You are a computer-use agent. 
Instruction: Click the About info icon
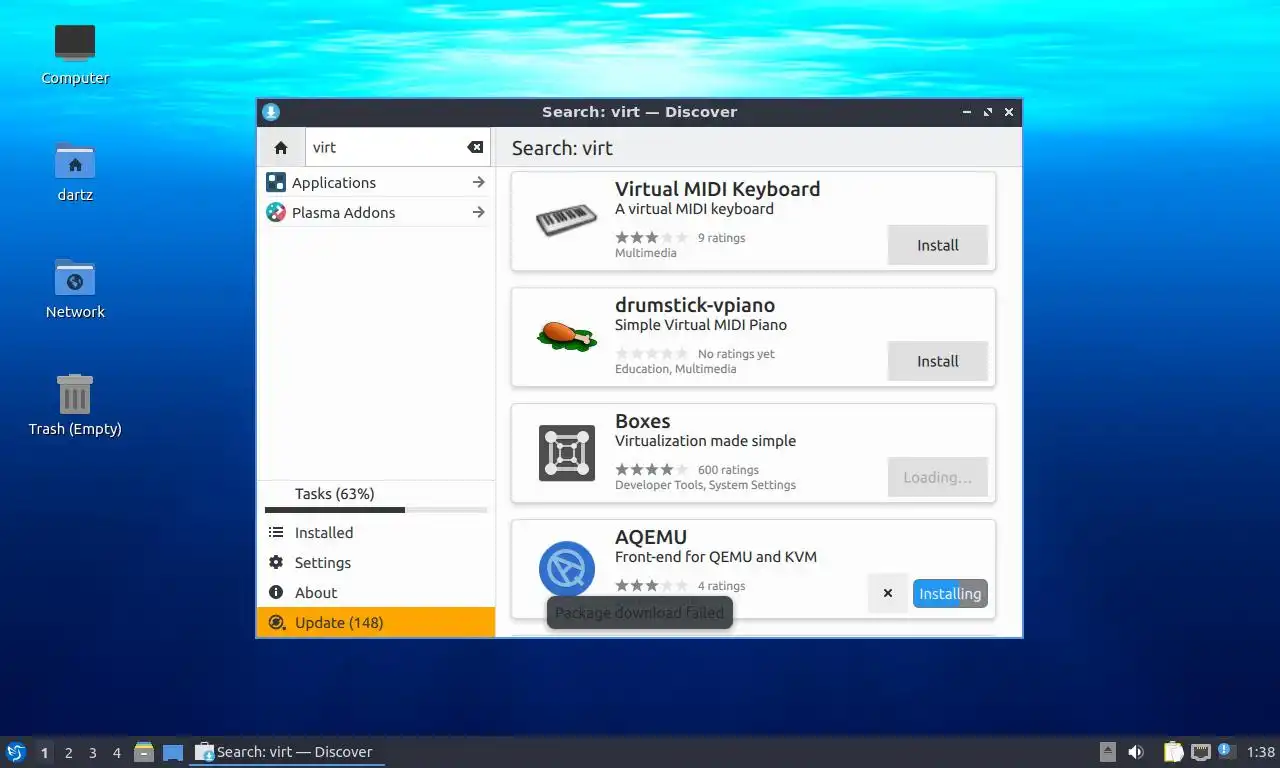pos(276,593)
